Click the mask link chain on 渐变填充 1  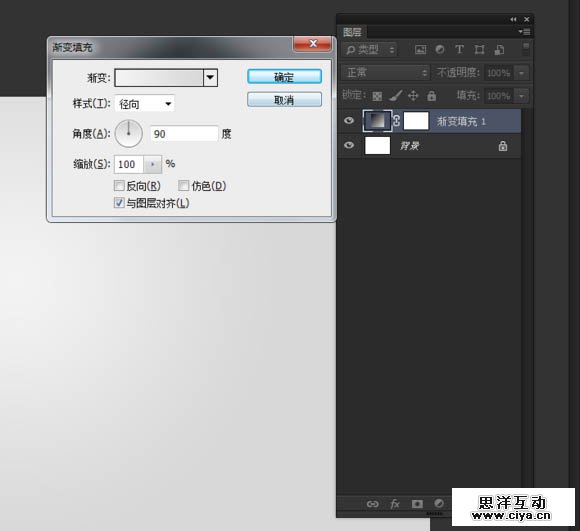397,121
